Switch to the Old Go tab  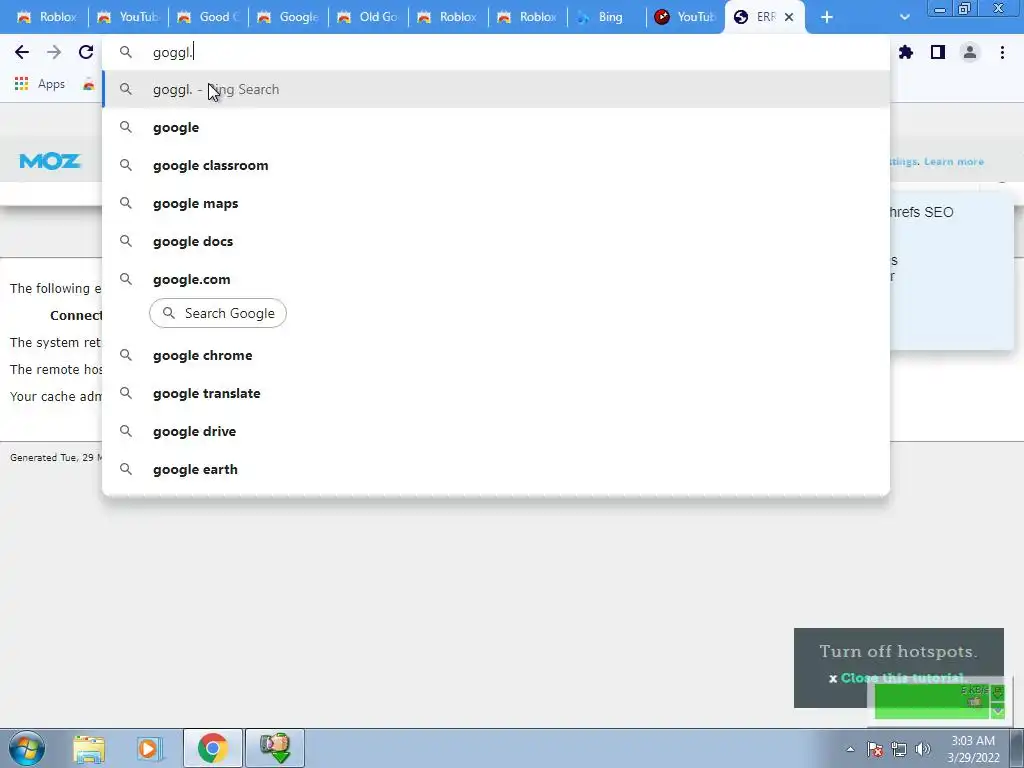(368, 17)
